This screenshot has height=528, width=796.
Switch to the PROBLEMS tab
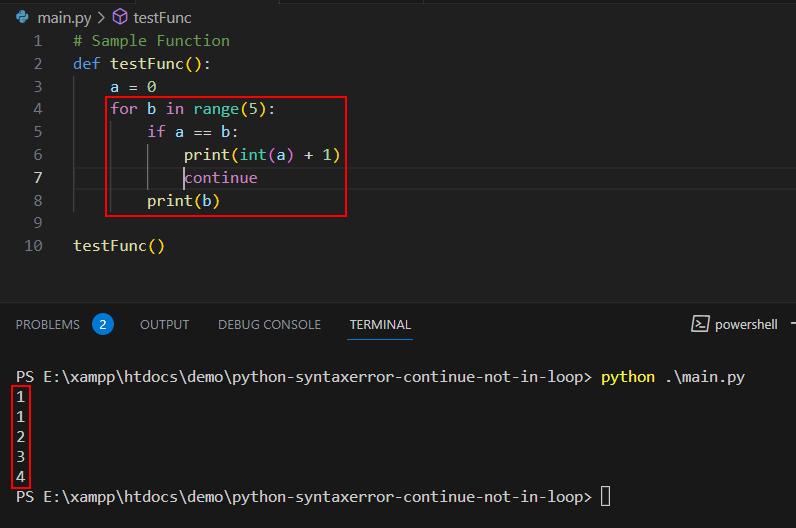tap(48, 324)
